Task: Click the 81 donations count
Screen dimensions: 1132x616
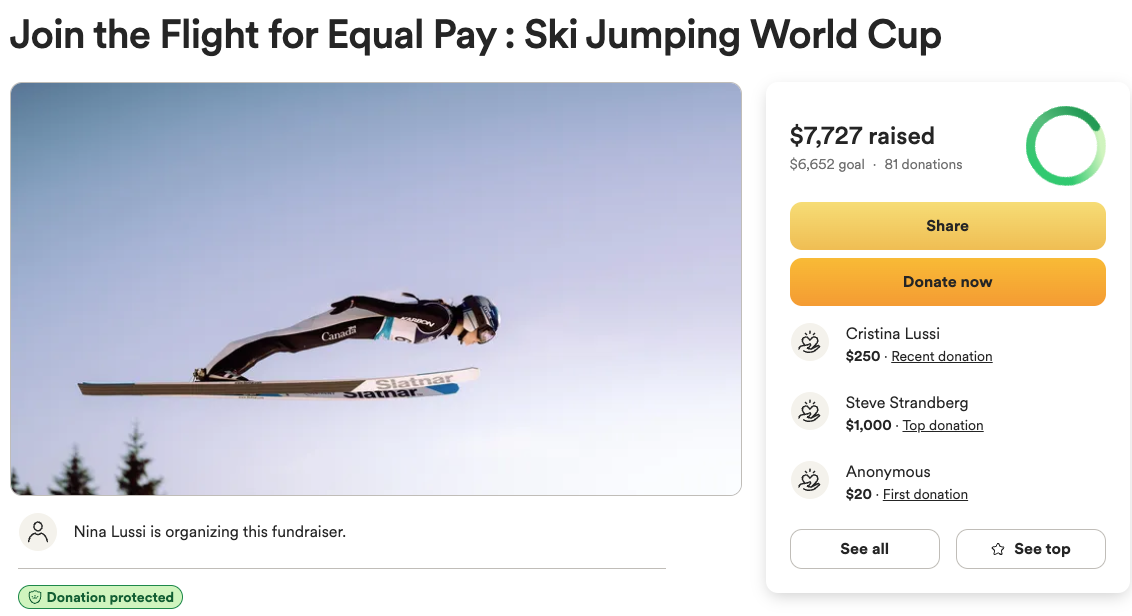Action: pyautogui.click(x=923, y=164)
